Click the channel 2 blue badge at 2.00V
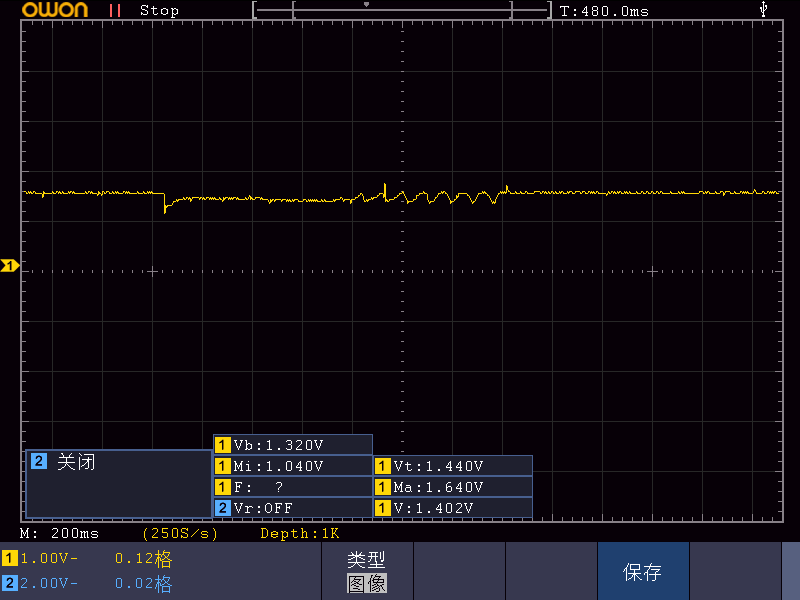 (10, 583)
